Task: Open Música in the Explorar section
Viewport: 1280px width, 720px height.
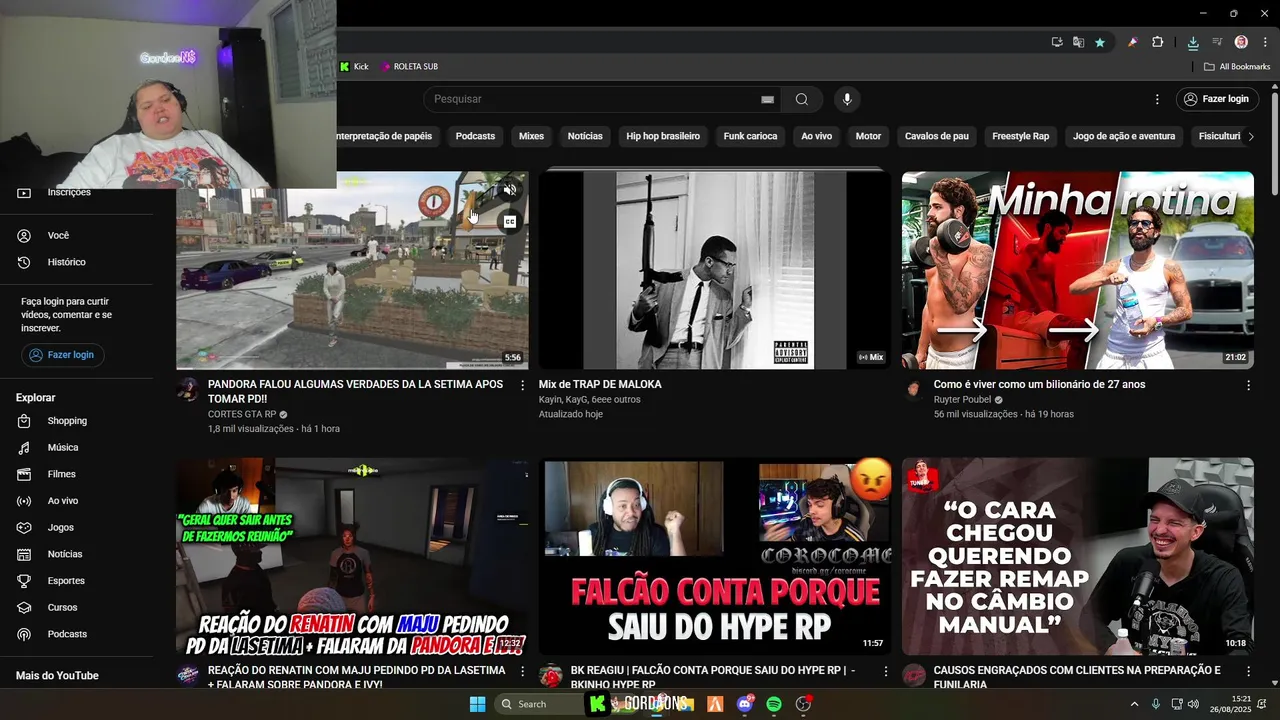Action: tap(62, 448)
